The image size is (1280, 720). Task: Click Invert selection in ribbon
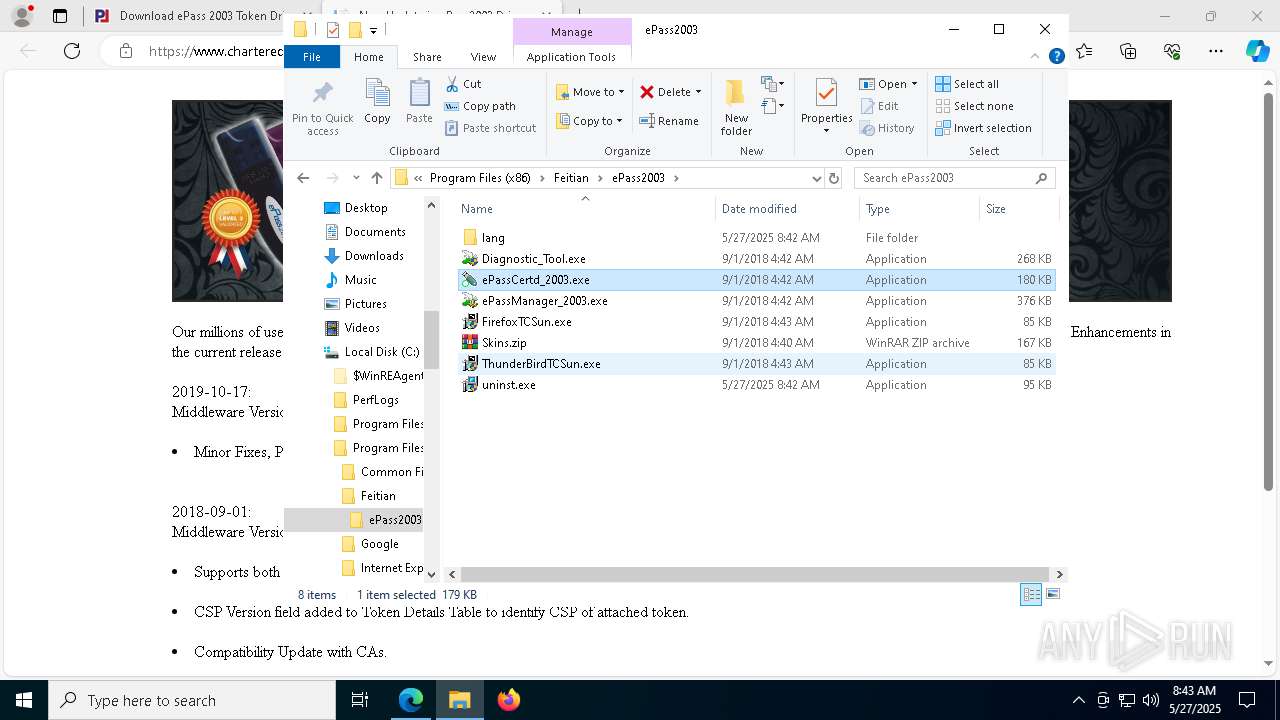983,128
